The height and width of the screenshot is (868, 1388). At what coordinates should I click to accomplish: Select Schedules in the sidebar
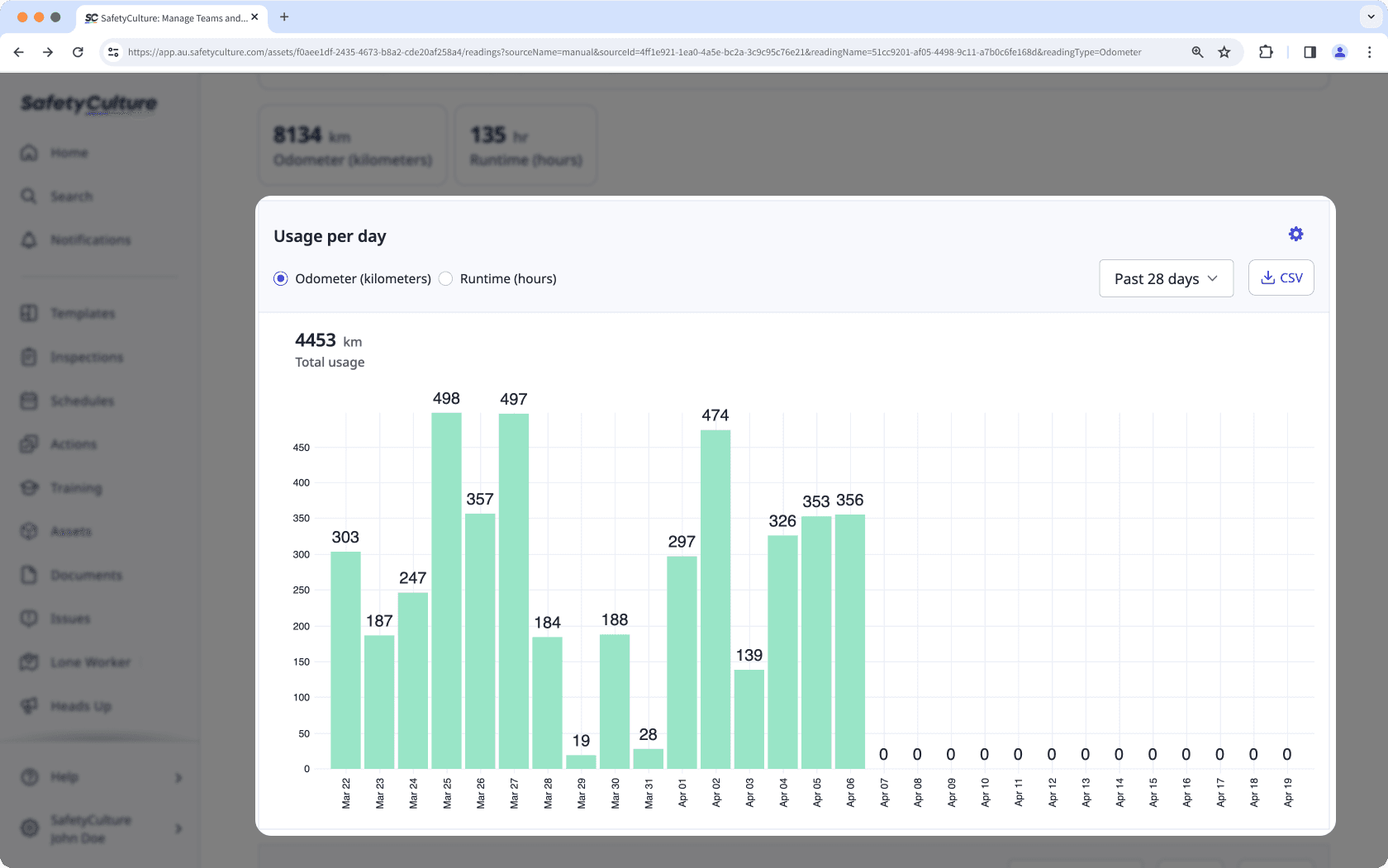pyautogui.click(x=83, y=401)
